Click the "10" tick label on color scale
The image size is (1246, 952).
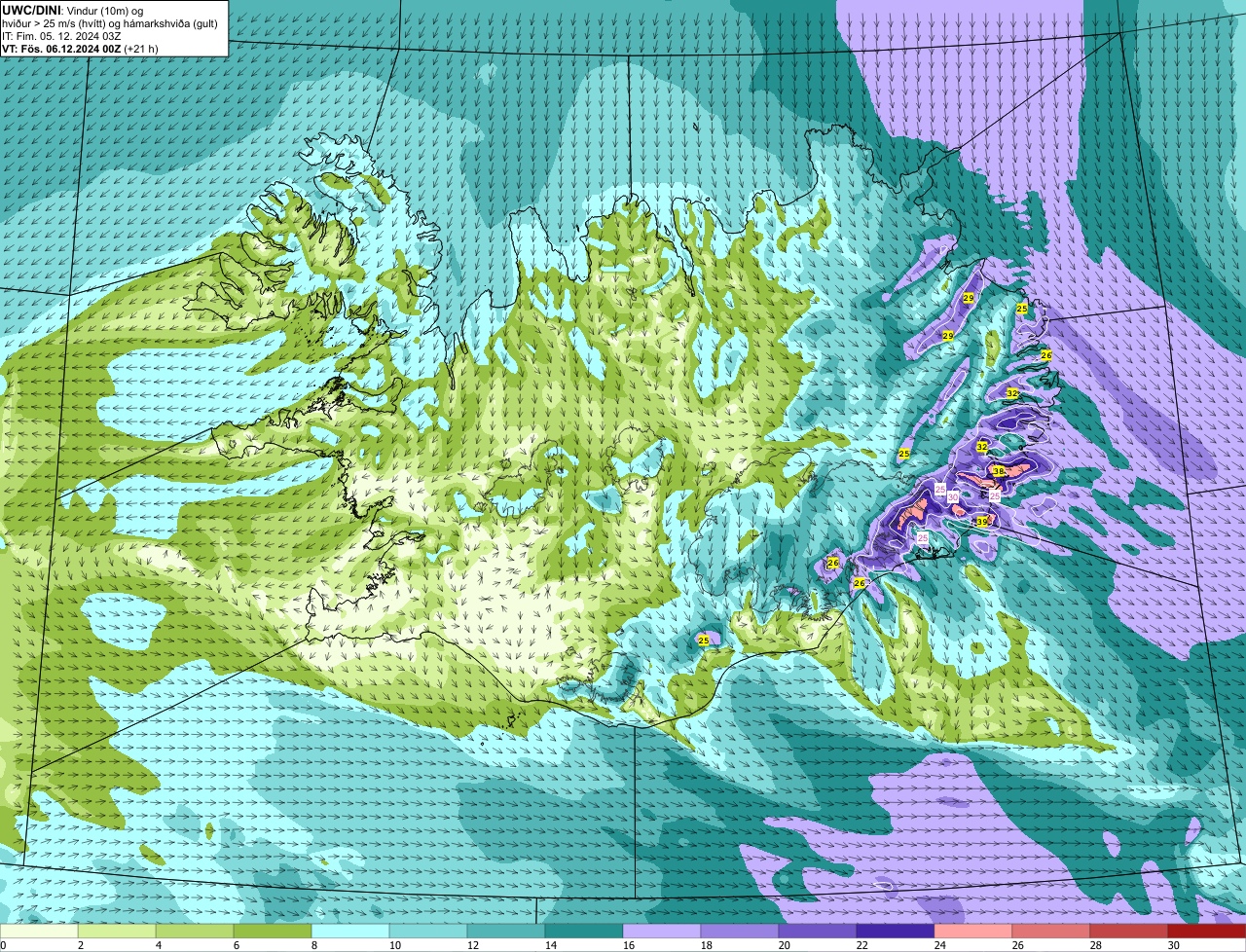[x=395, y=945]
